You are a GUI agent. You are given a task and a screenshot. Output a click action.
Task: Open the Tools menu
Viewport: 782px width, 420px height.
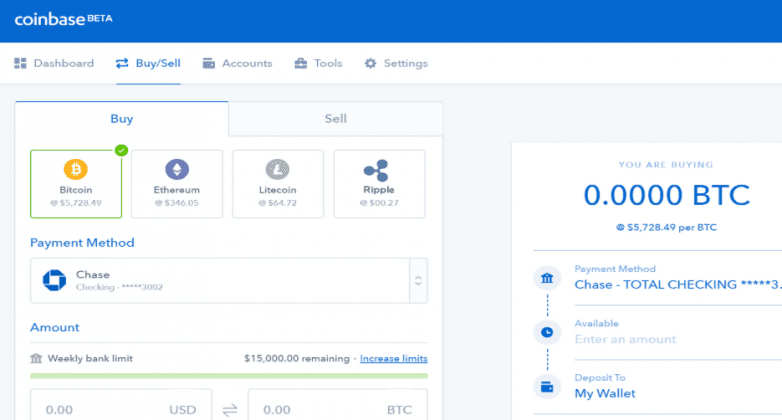pyautogui.click(x=319, y=63)
